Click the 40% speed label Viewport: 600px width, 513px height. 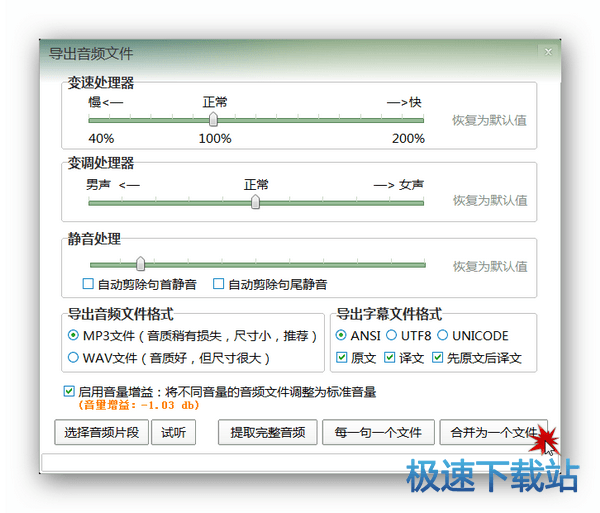tap(101, 138)
